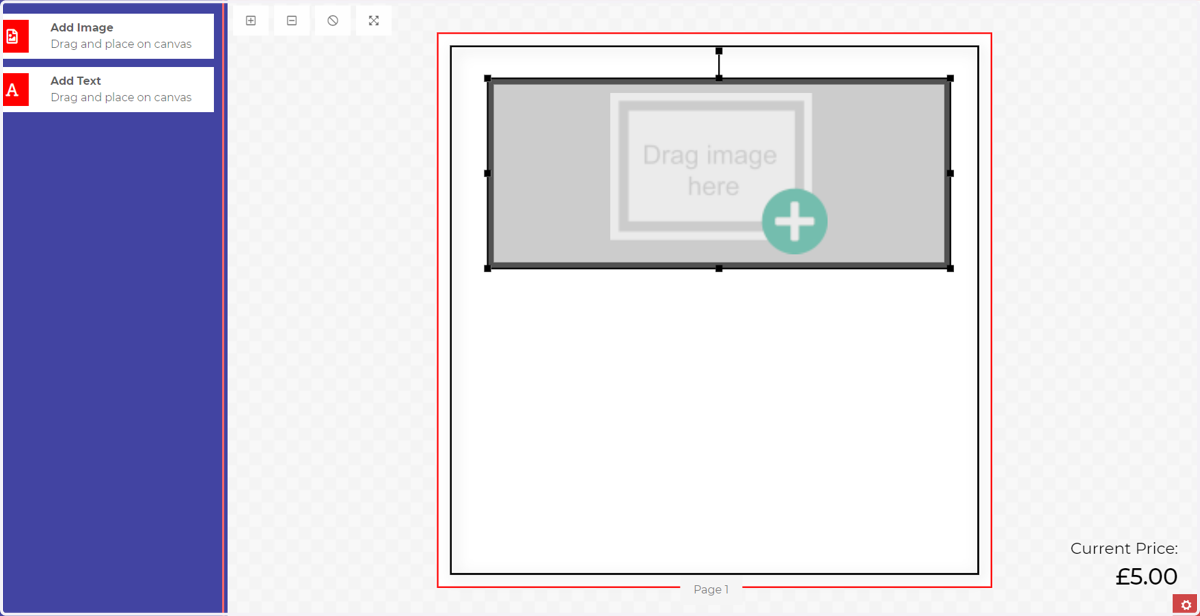The image size is (1200, 616).
Task: Click the rotation handle above image frame
Action: 719,51
